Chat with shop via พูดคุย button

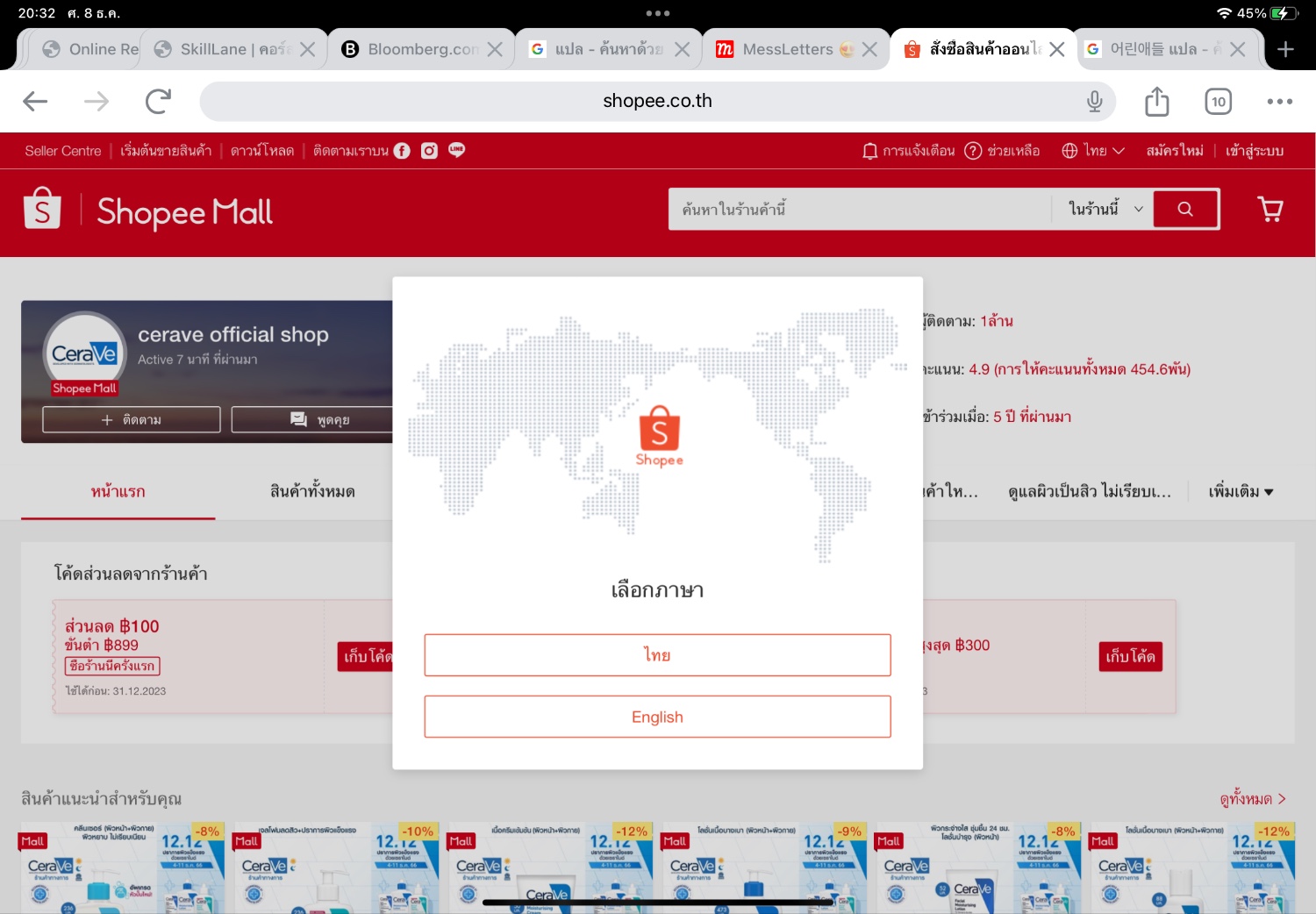(311, 419)
